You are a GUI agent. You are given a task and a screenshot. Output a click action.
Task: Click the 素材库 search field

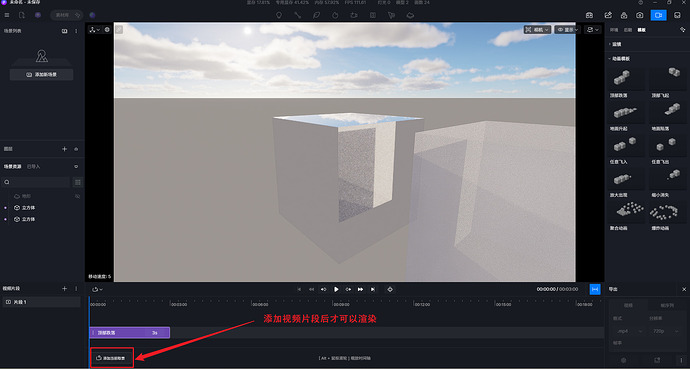pos(66,15)
